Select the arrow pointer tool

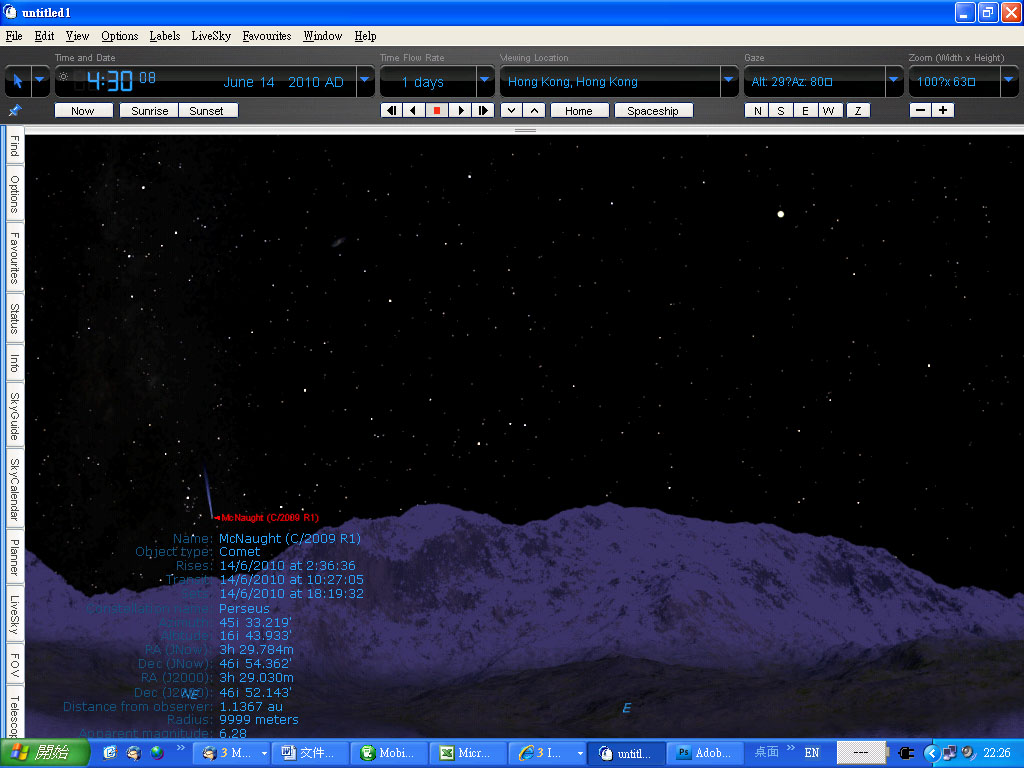point(17,81)
